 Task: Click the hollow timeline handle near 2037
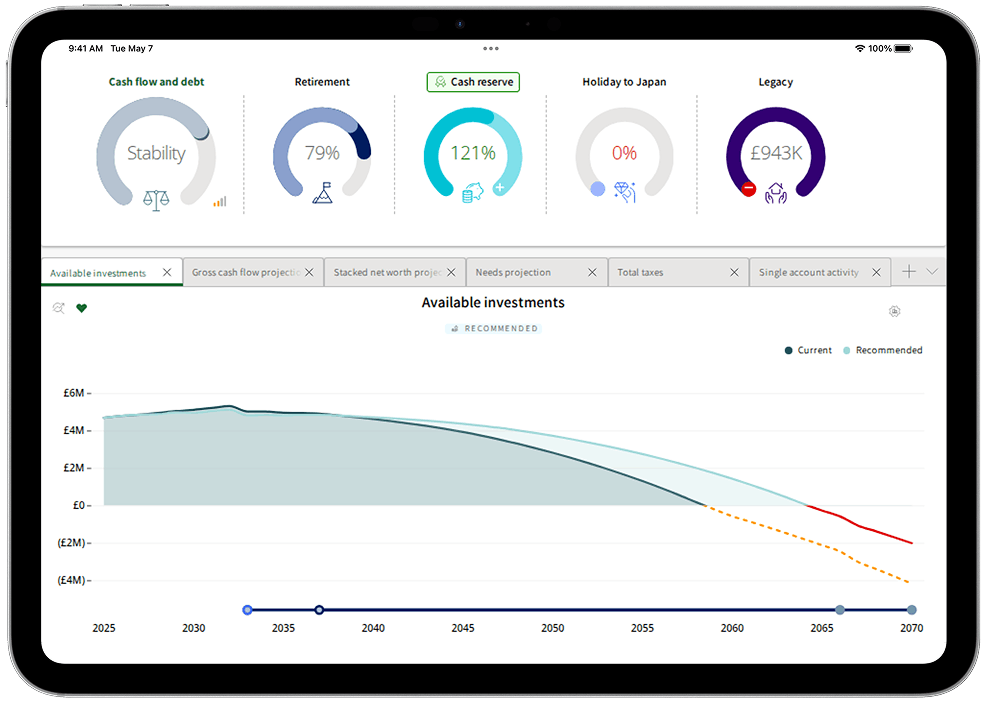click(319, 609)
